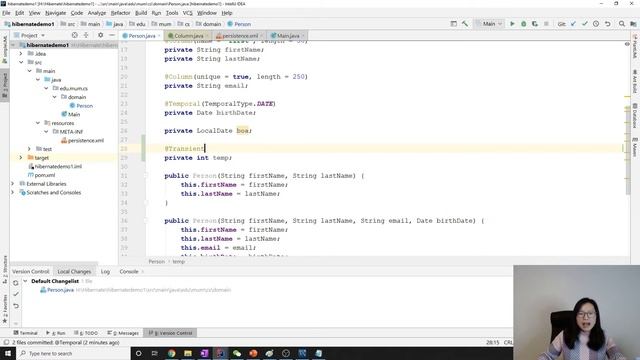Viewport: 640px width, 360px height.
Task: Open the Windows Start menu
Action: pyautogui.click(x=8, y=353)
